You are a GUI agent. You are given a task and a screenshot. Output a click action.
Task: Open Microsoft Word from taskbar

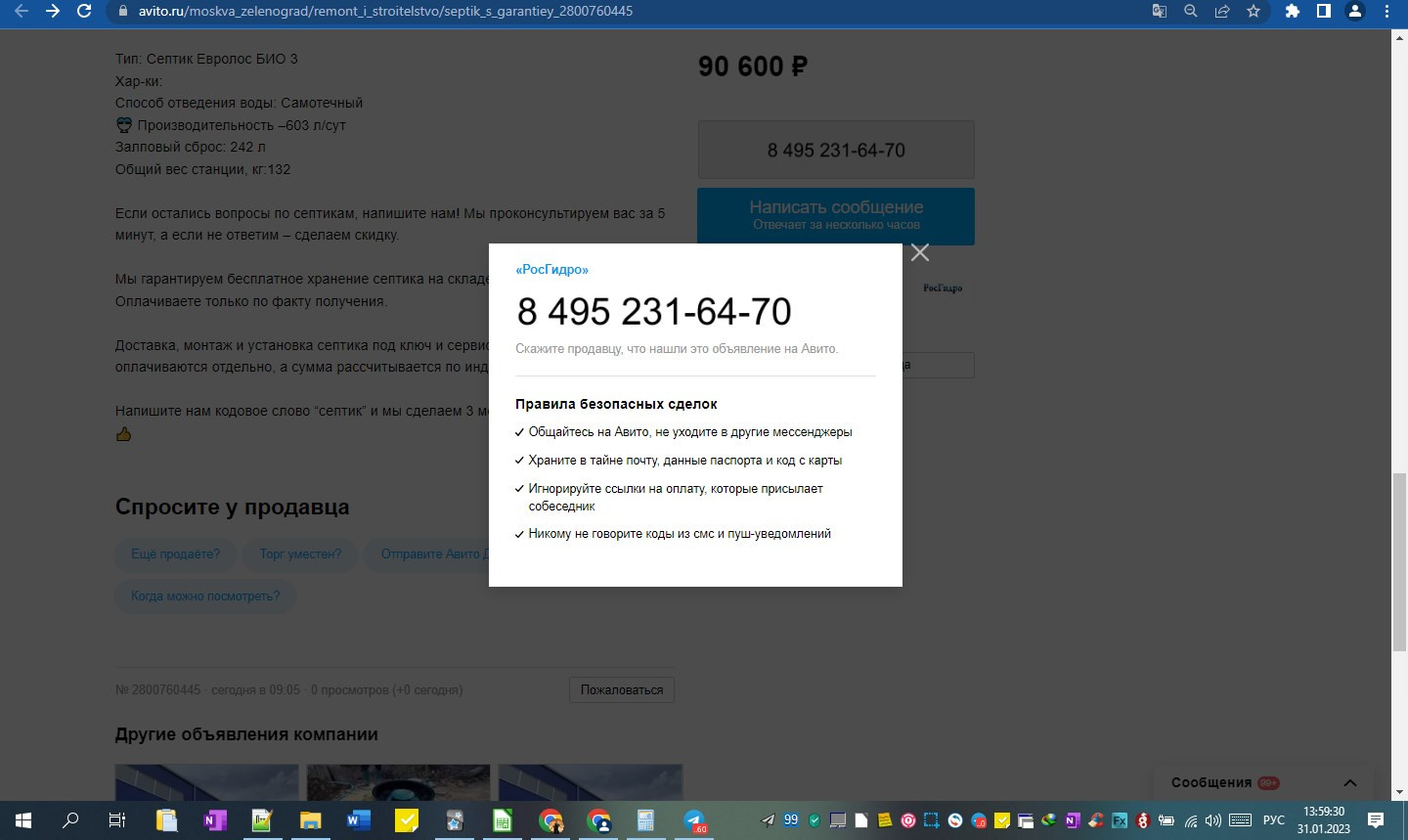(358, 820)
